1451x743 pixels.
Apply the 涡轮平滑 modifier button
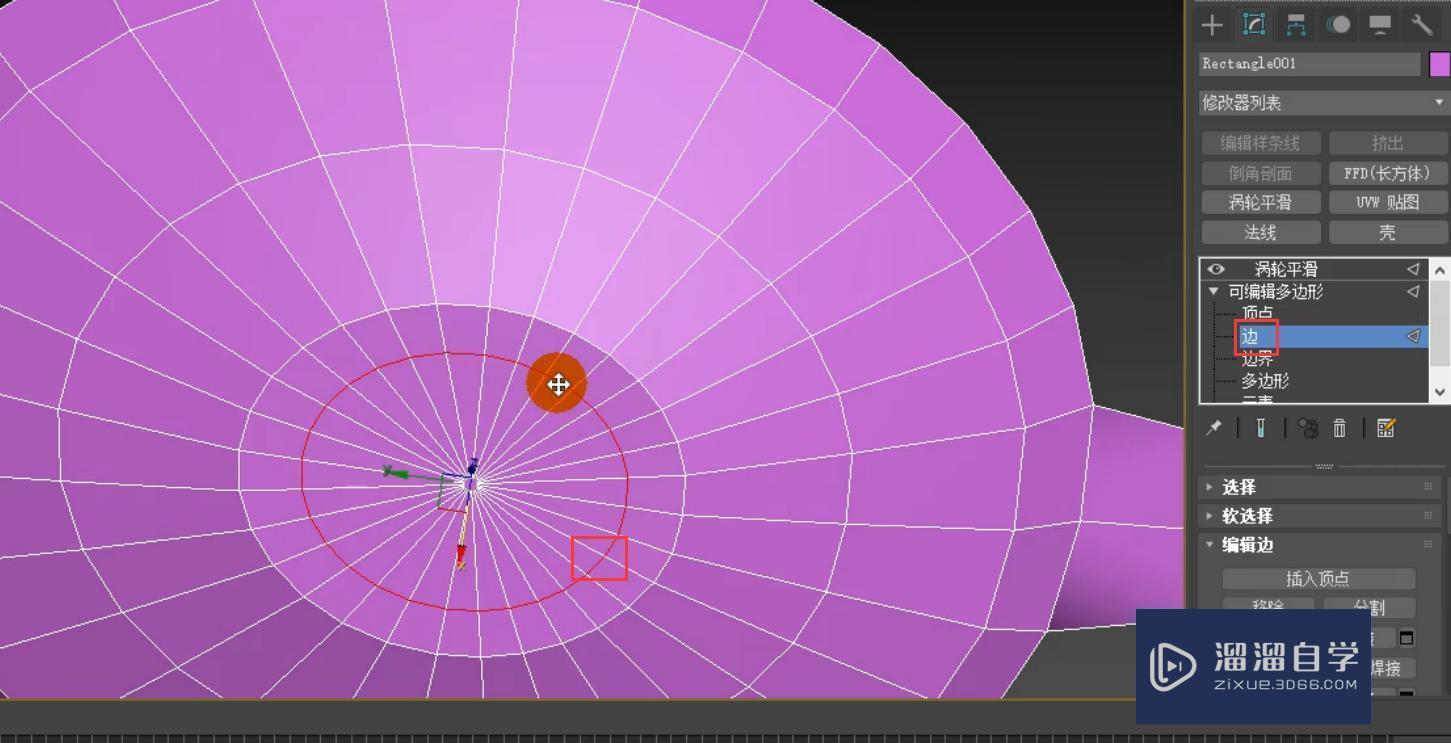(1260, 202)
